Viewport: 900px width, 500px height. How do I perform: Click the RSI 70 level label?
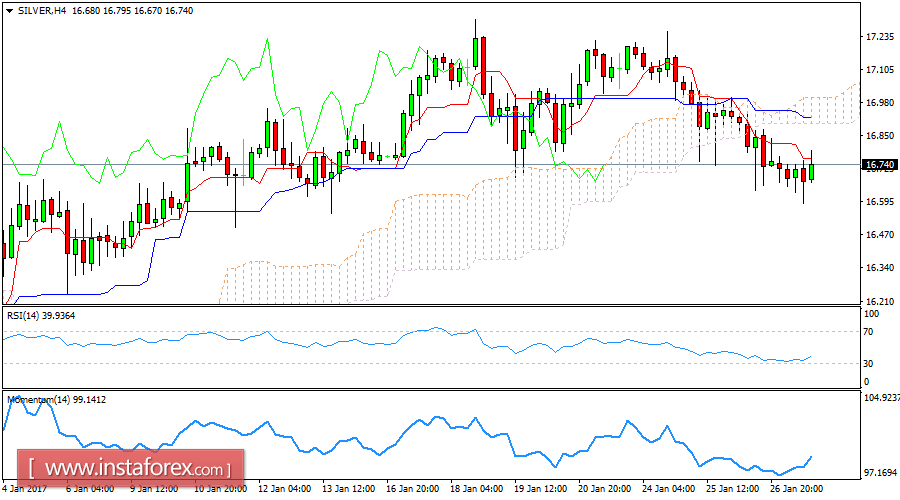pyautogui.click(x=868, y=332)
